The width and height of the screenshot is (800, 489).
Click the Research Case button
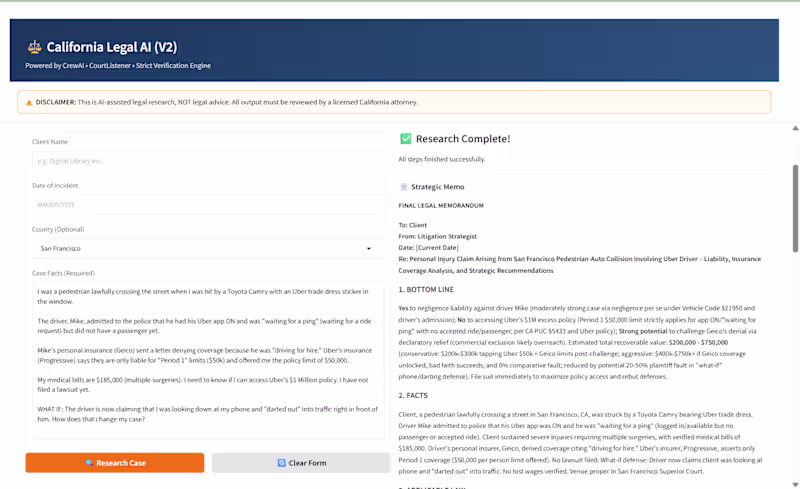point(115,463)
